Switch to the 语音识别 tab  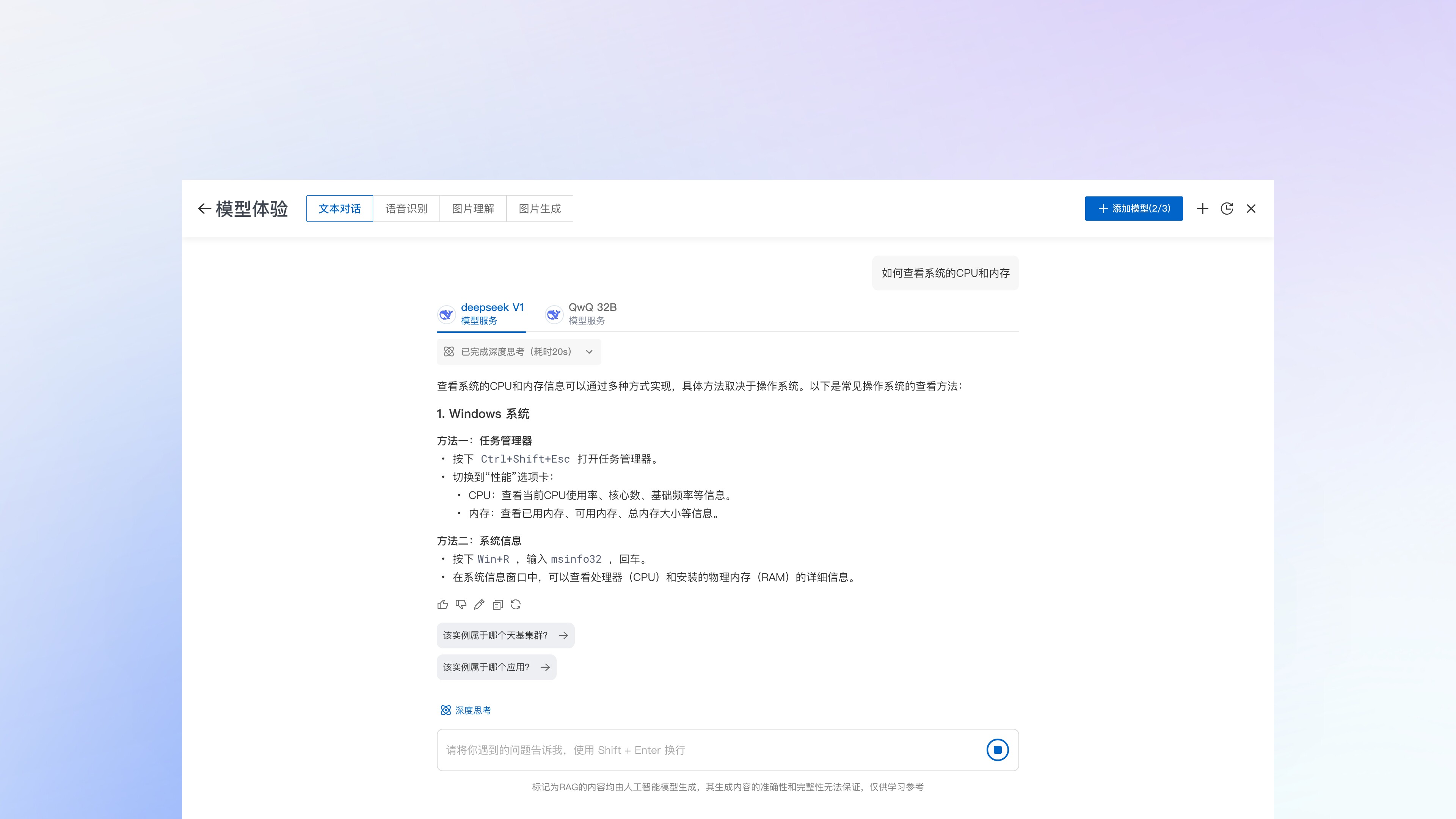tap(406, 209)
